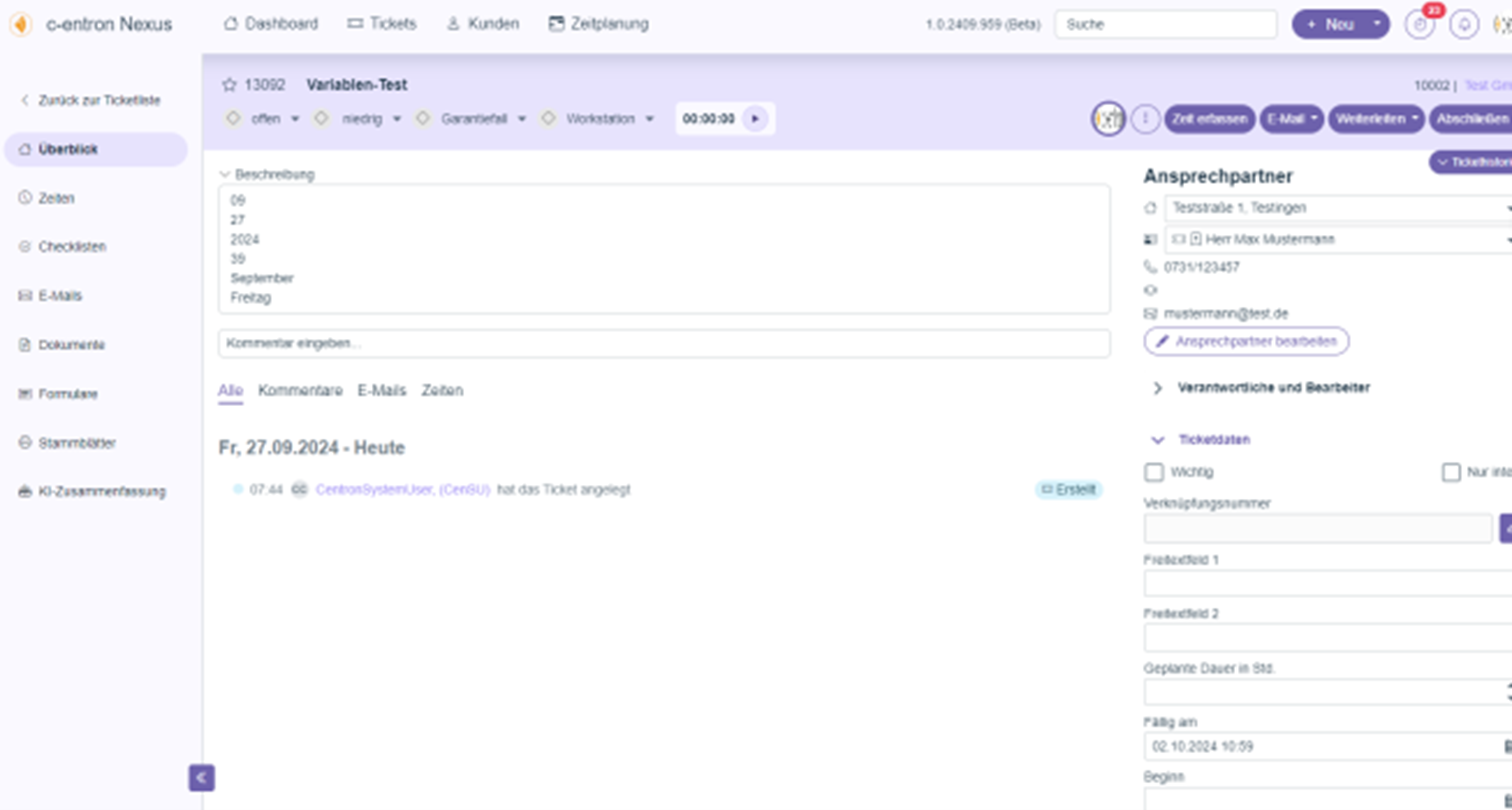Start the ticket timer play button

(755, 119)
